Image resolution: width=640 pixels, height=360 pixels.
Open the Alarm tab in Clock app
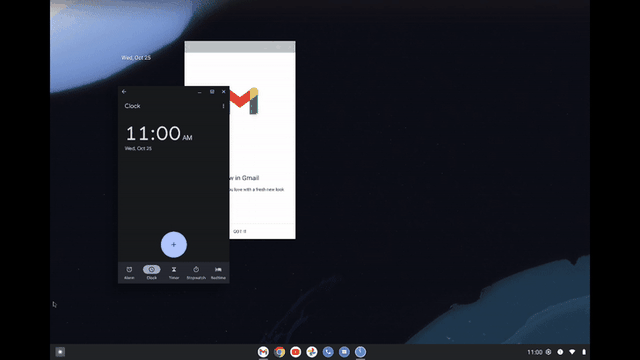coord(129,273)
